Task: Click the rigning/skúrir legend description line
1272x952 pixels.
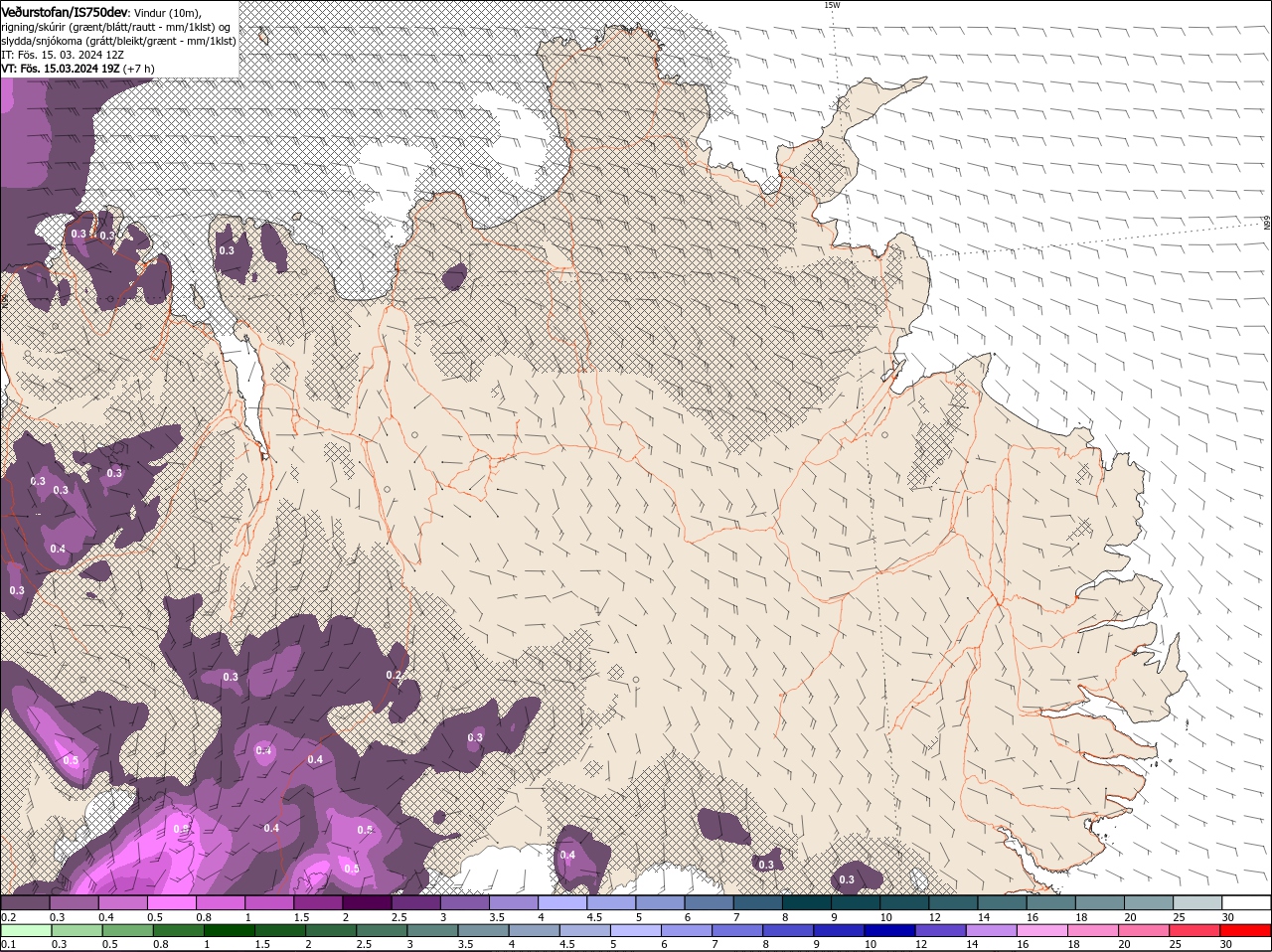Action: coord(116,26)
